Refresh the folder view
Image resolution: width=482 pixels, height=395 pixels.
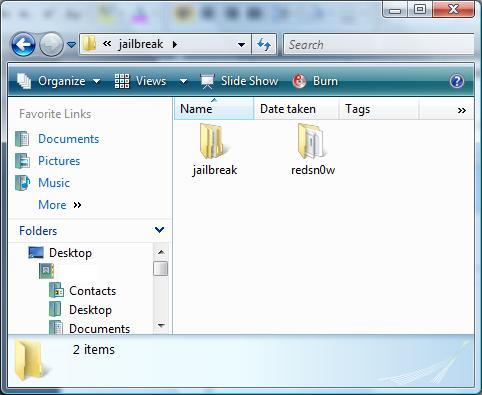coord(264,44)
